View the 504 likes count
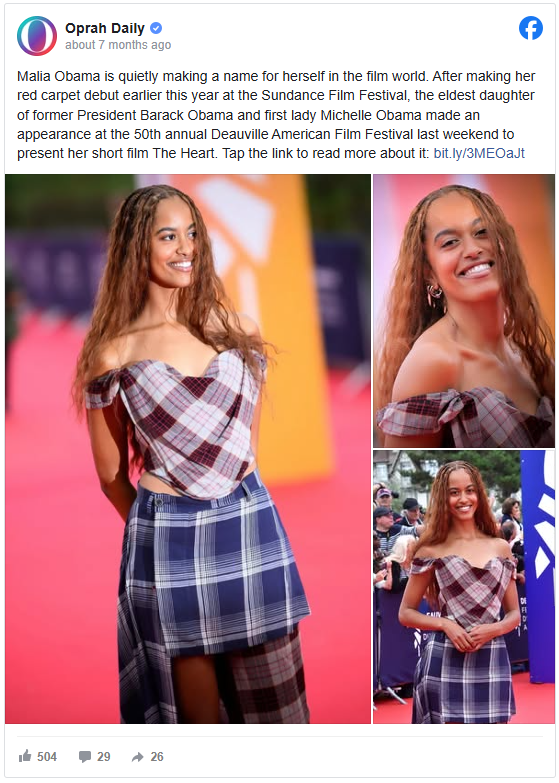Screen dimensions: 559x783 click(x=47, y=757)
